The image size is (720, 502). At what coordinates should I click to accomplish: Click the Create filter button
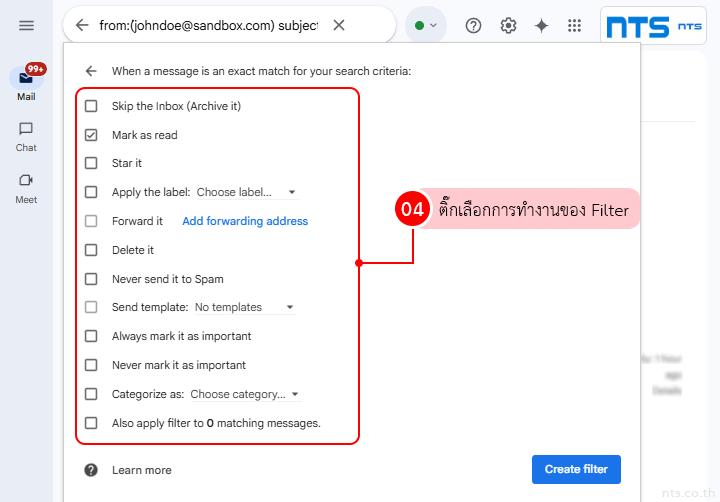576,469
